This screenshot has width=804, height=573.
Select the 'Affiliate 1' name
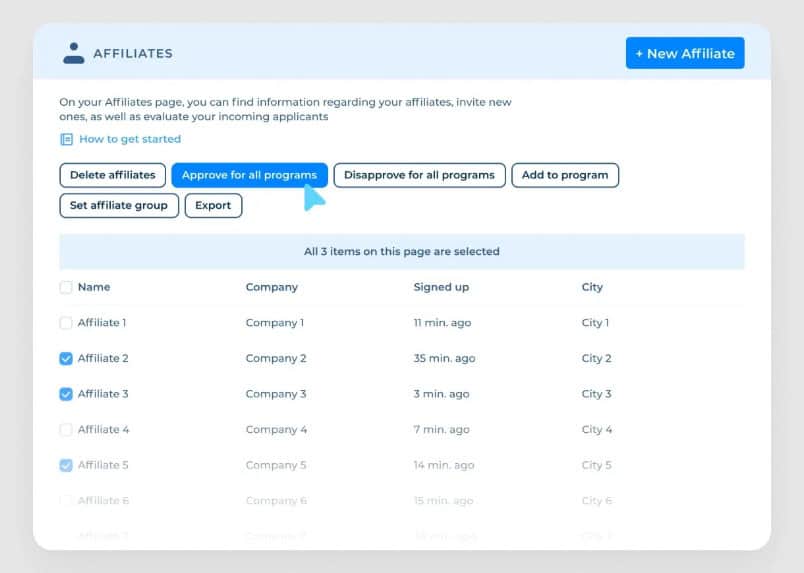click(102, 323)
